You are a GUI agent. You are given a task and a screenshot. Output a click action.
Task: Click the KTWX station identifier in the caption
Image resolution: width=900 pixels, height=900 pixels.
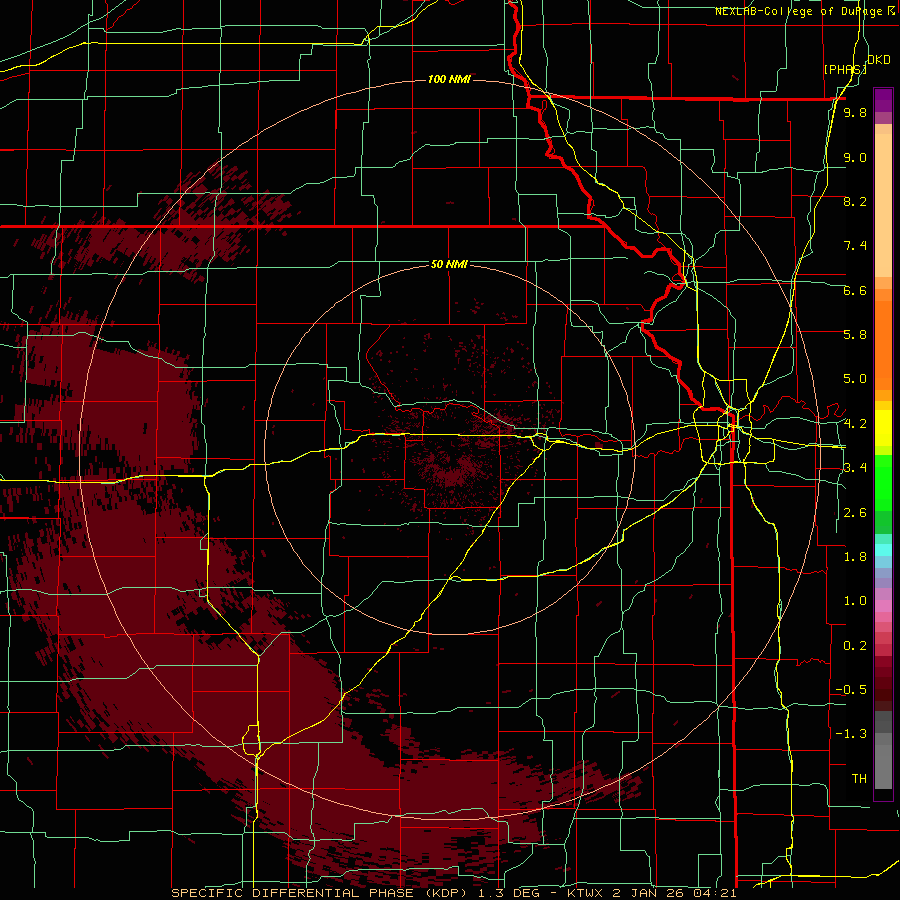pyautogui.click(x=585, y=893)
